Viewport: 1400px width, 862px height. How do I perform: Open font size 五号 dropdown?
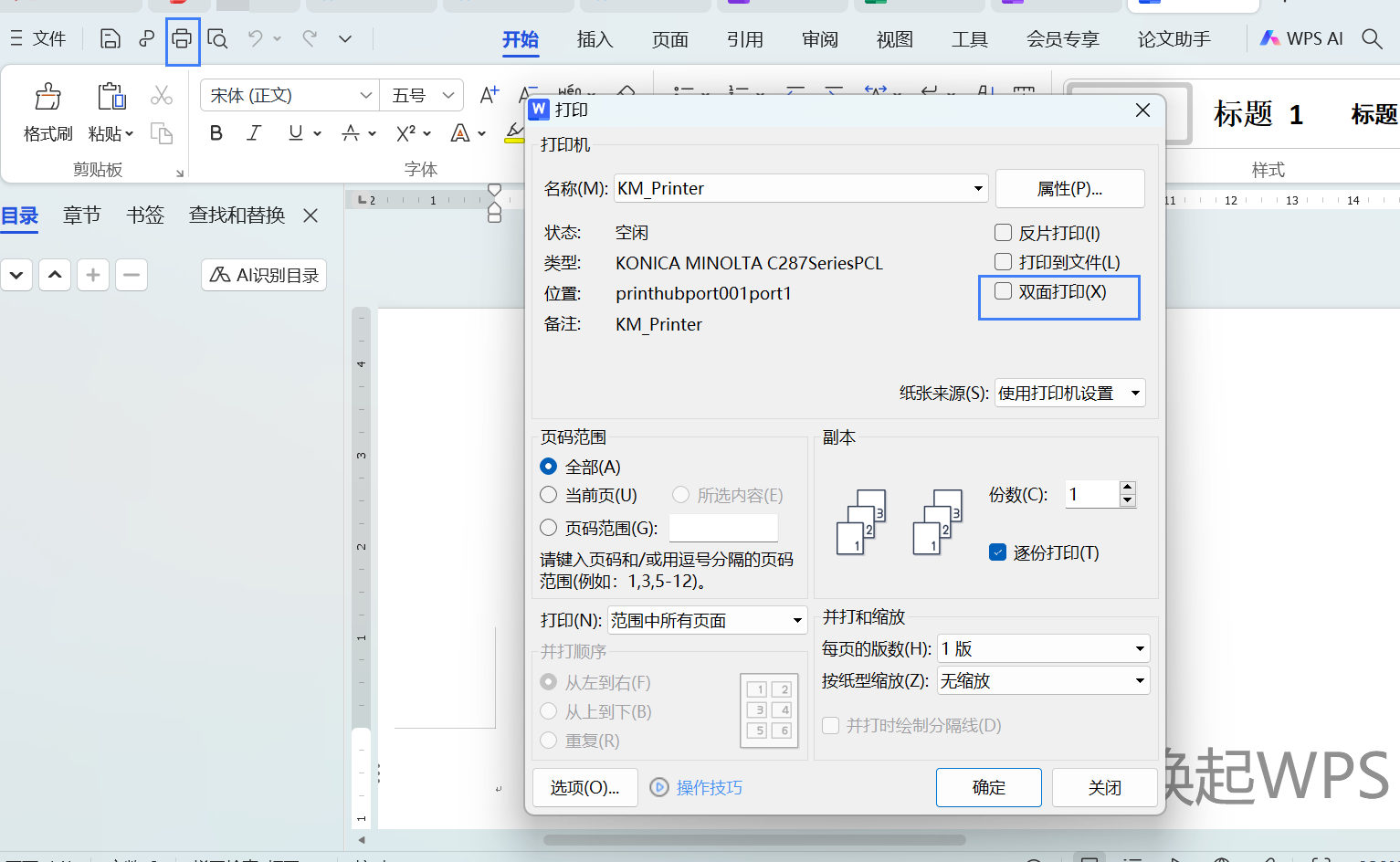pyautogui.click(x=422, y=95)
